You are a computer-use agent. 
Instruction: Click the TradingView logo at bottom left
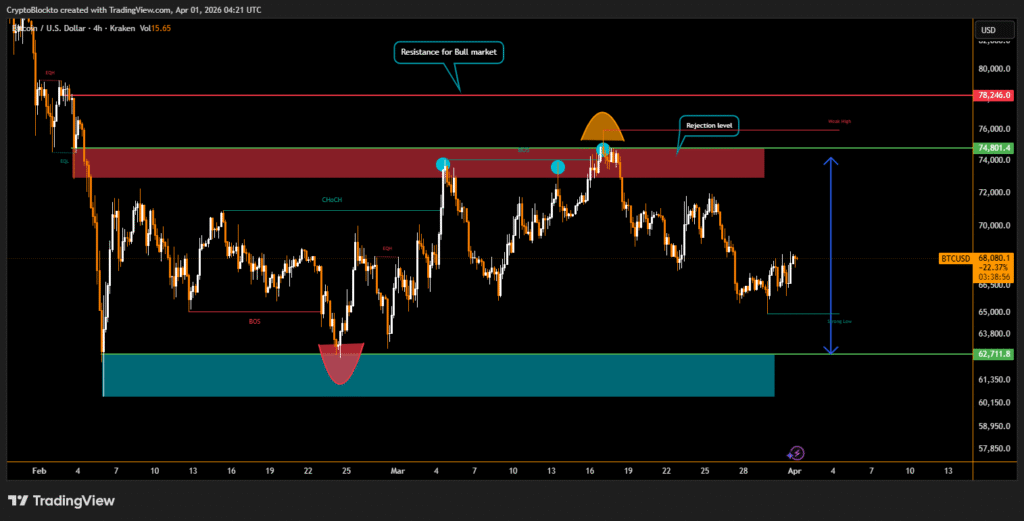61,500
